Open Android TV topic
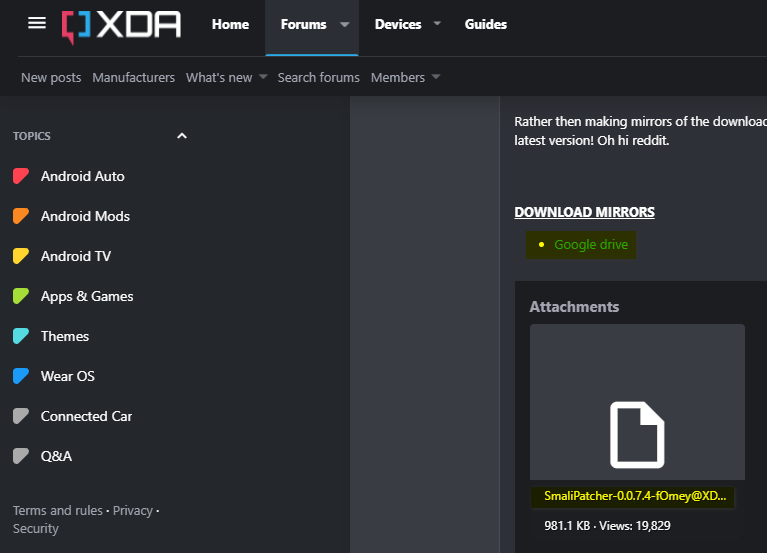This screenshot has height=553, width=767. click(x=76, y=256)
